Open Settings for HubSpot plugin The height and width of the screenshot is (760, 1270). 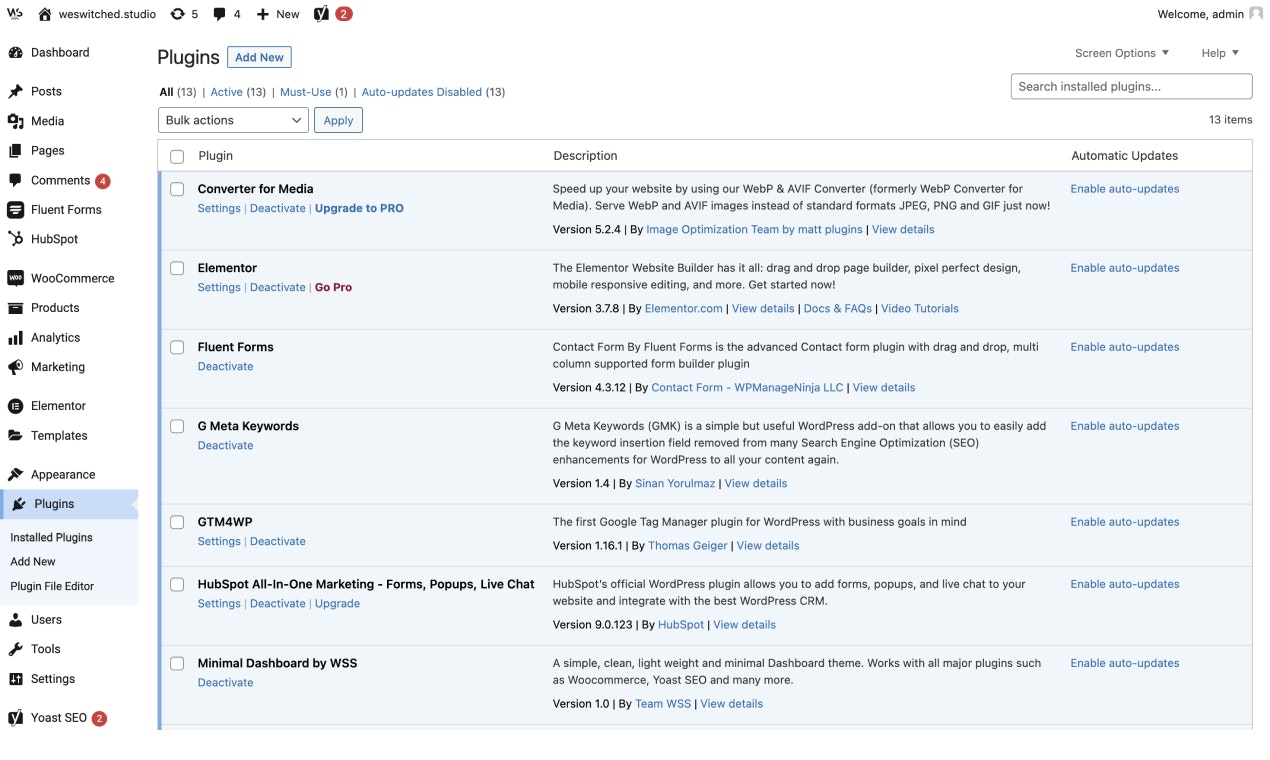point(219,604)
